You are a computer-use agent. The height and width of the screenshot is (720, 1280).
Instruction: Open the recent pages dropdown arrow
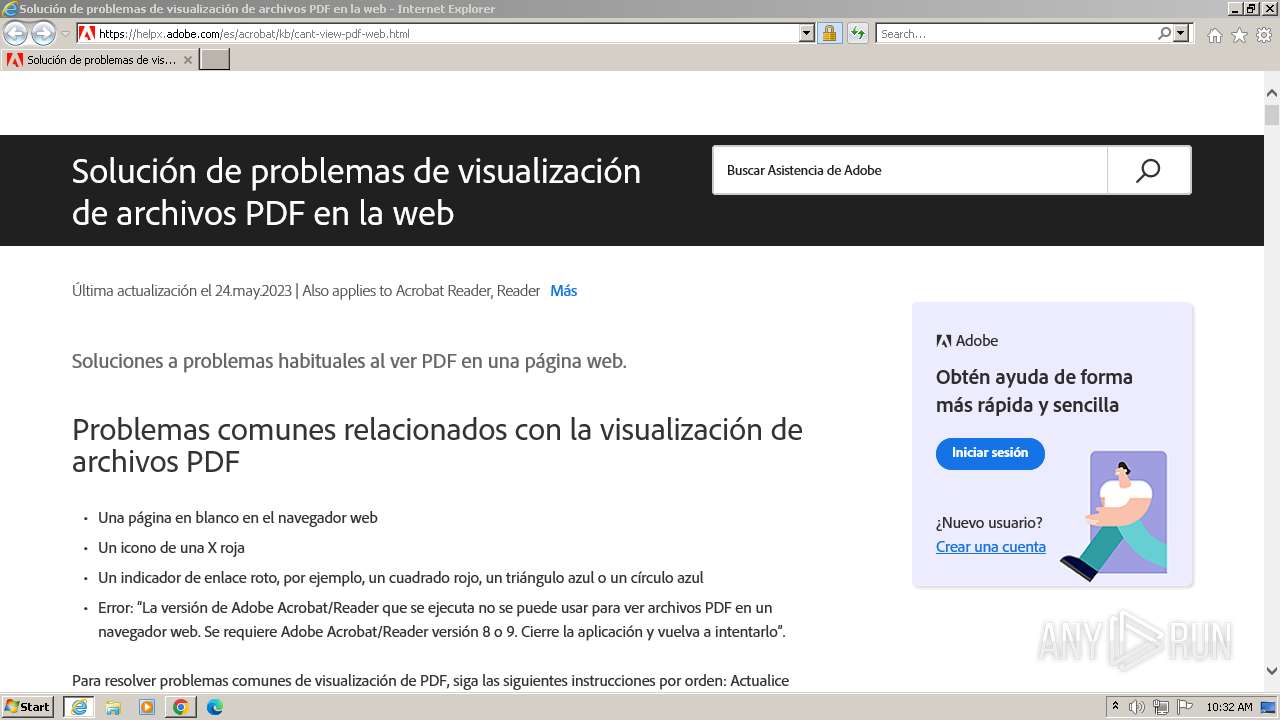click(65, 34)
